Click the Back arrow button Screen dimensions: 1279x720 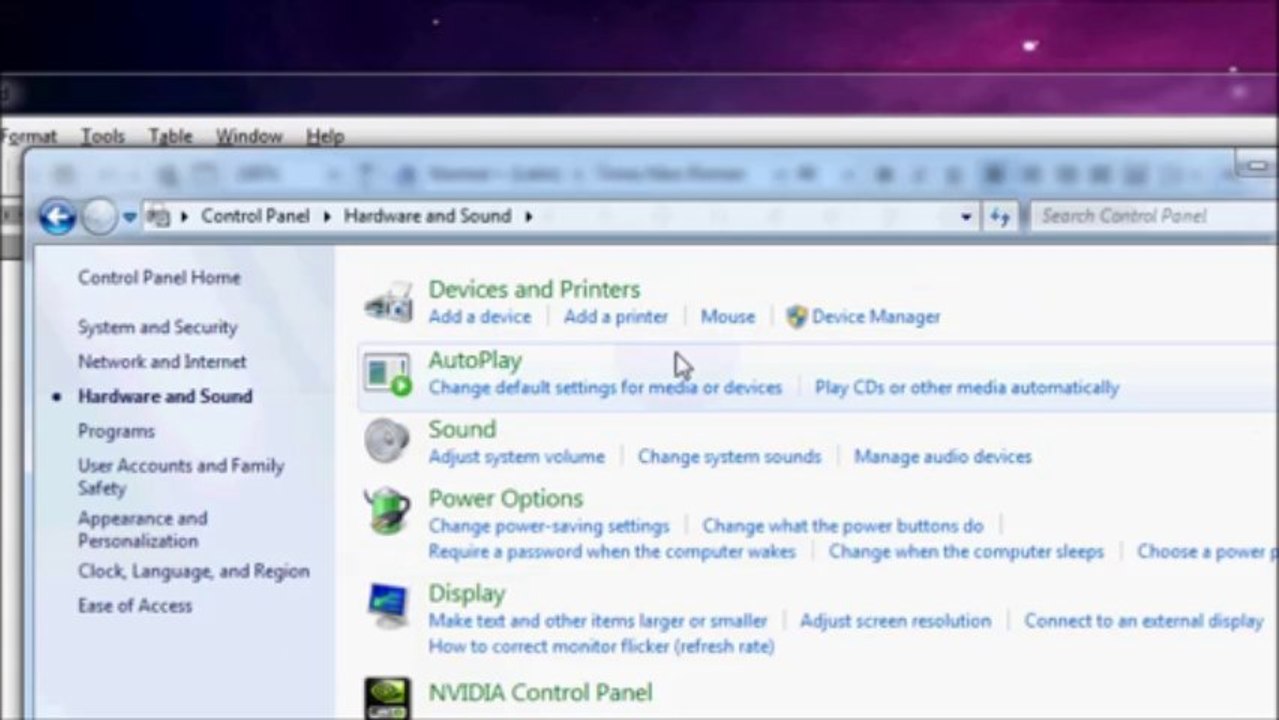(57, 216)
